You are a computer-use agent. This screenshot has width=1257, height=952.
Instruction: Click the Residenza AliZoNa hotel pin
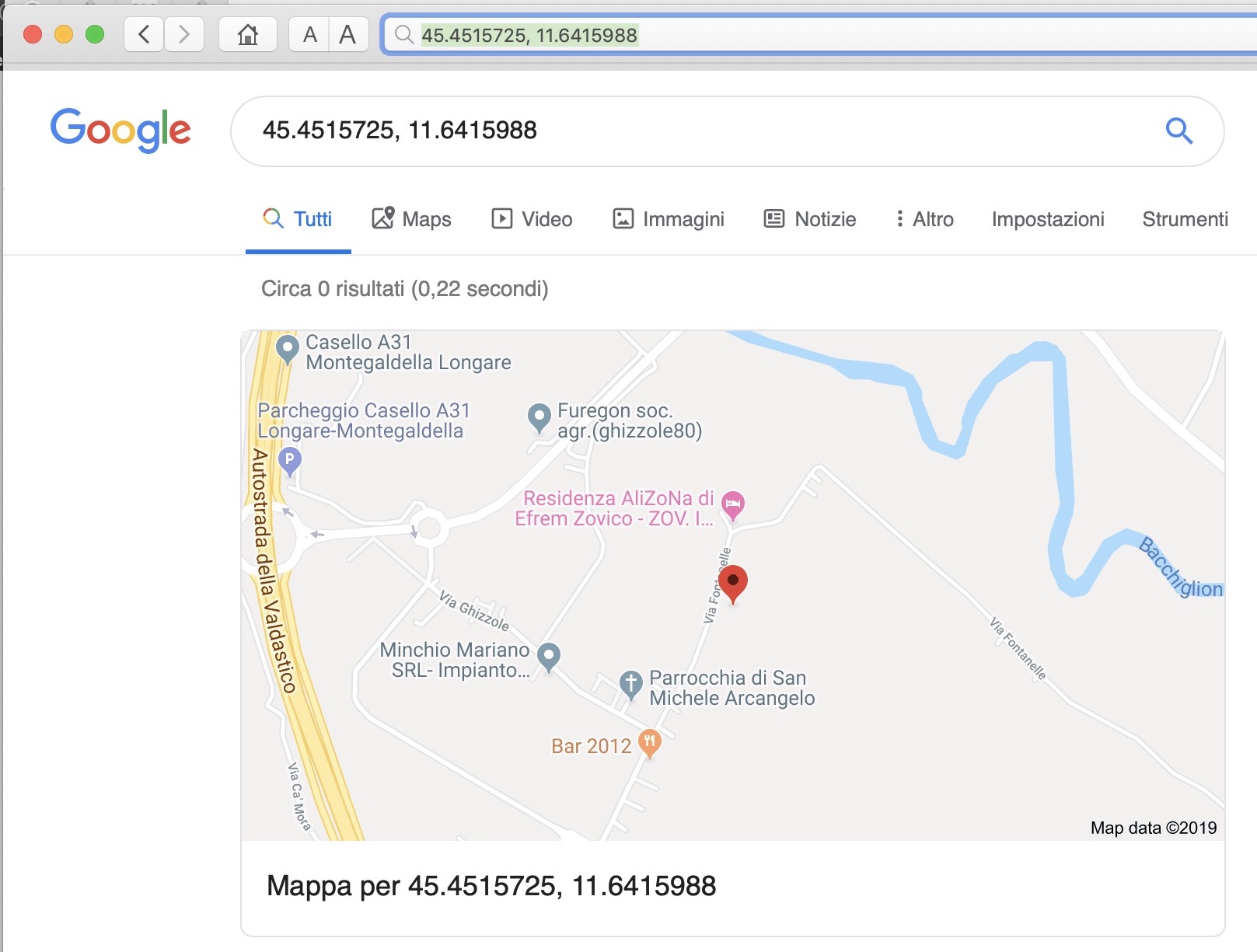tap(732, 505)
